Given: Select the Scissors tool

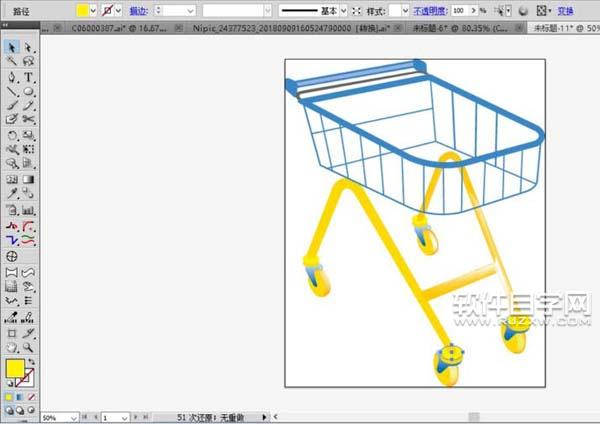Looking at the screenshot, I should coord(28,119).
